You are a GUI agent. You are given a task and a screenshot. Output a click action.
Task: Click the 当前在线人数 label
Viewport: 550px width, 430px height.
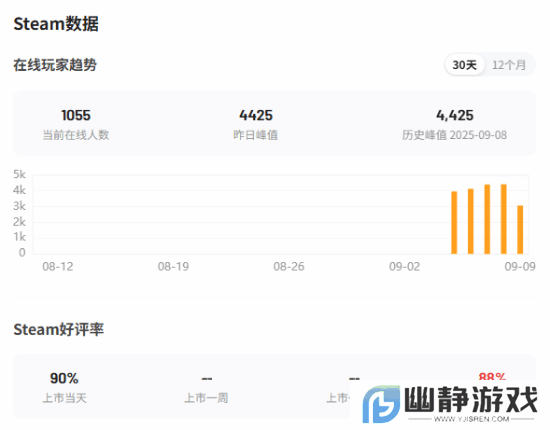(76, 135)
